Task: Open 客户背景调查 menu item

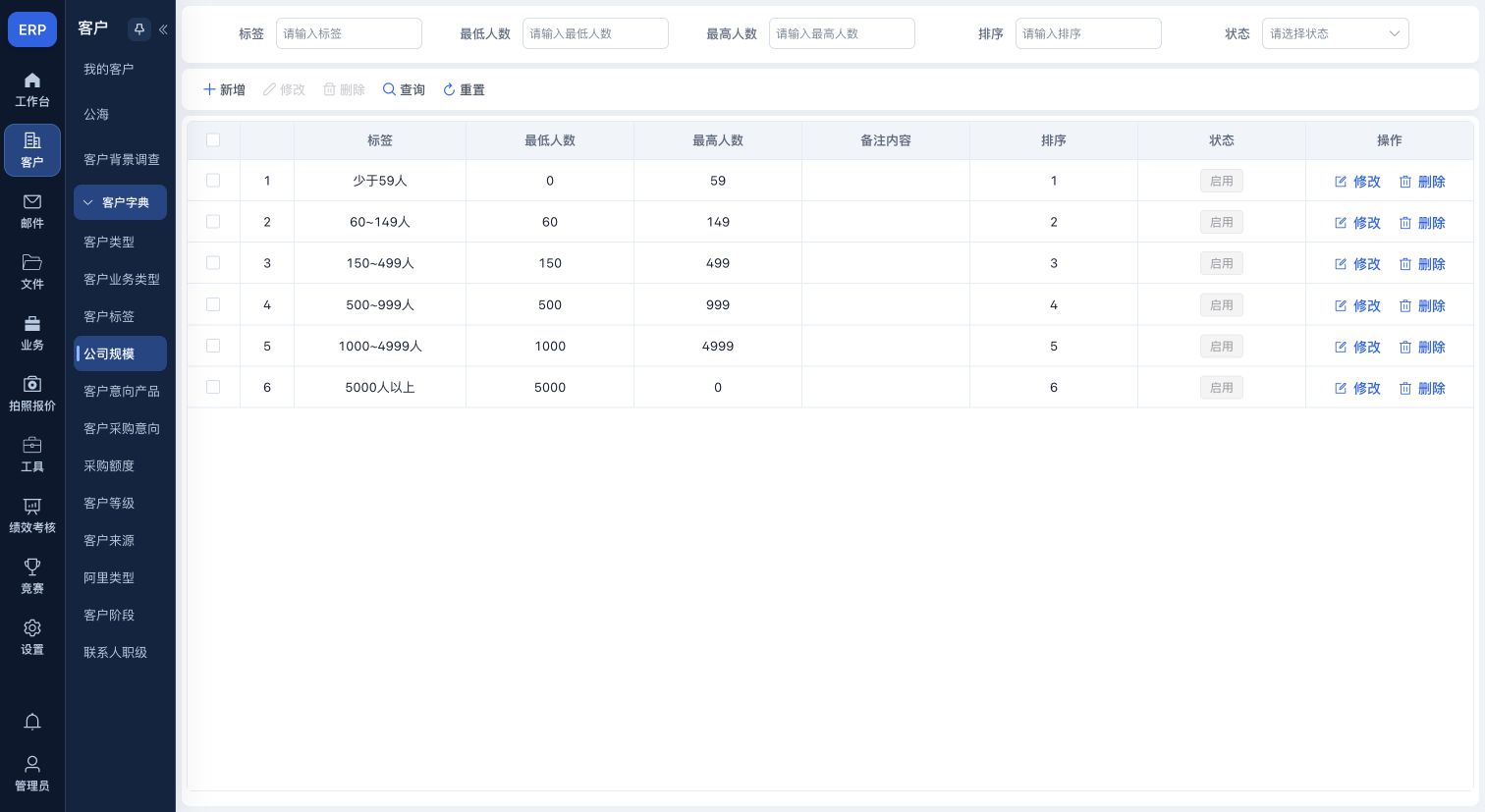Action: click(120, 159)
